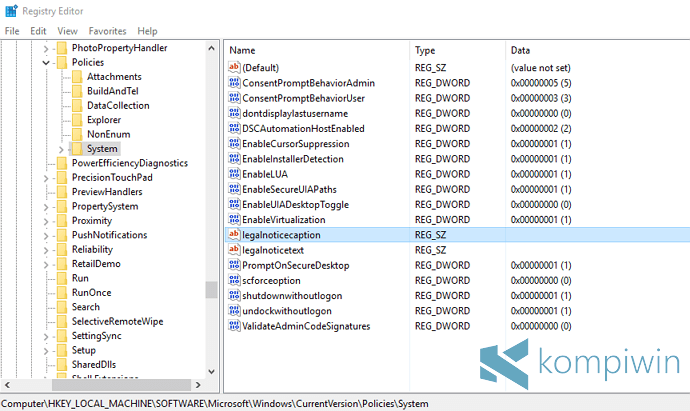
Task: Select the PreviewHandlers key label
Action: 107,192
